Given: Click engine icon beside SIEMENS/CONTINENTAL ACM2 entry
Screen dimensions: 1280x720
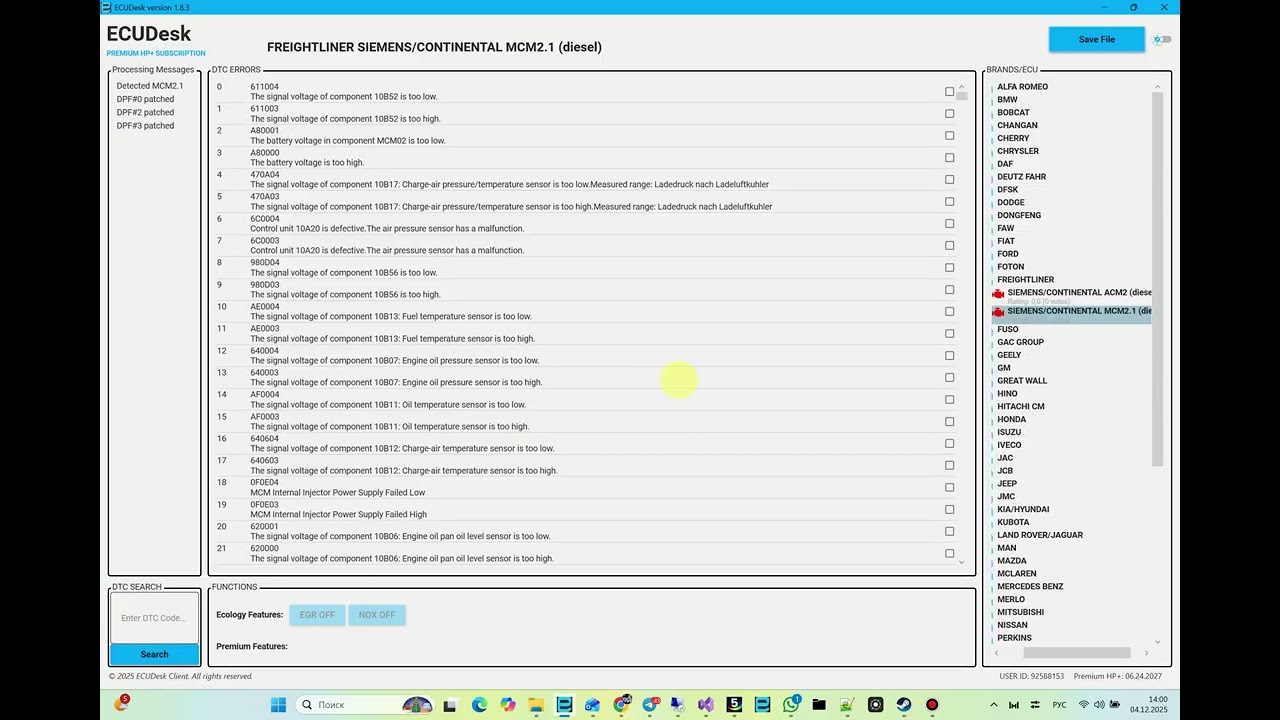Looking at the screenshot, I should point(998,293).
